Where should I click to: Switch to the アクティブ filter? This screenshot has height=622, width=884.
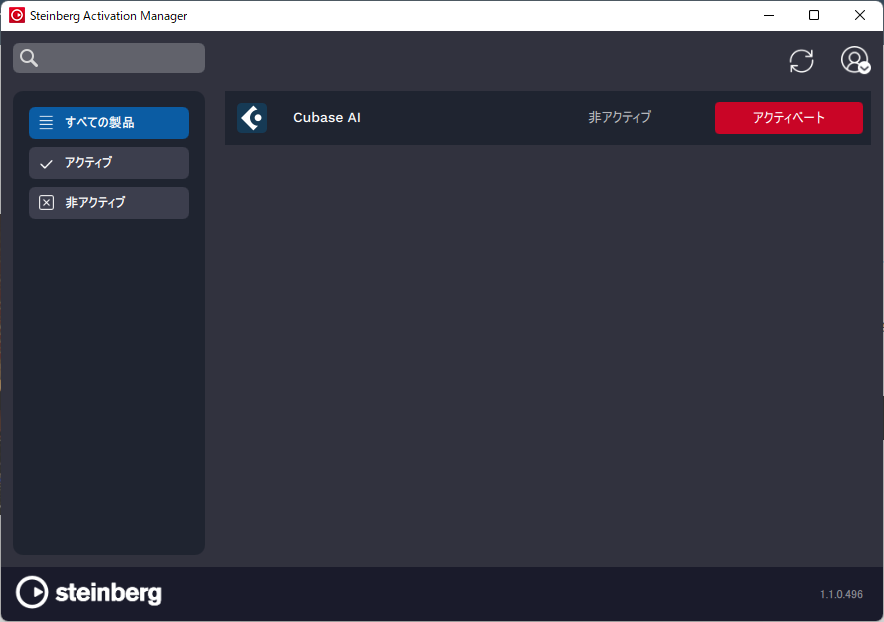click(109, 163)
